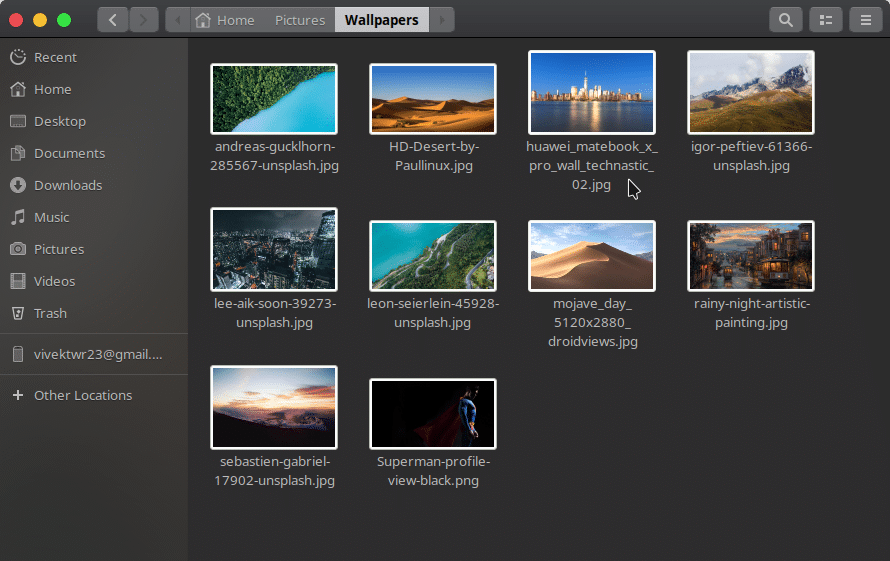Click filename igor-peftiev-61366-unsplash.jpg
The image size is (890, 561).
tap(752, 156)
